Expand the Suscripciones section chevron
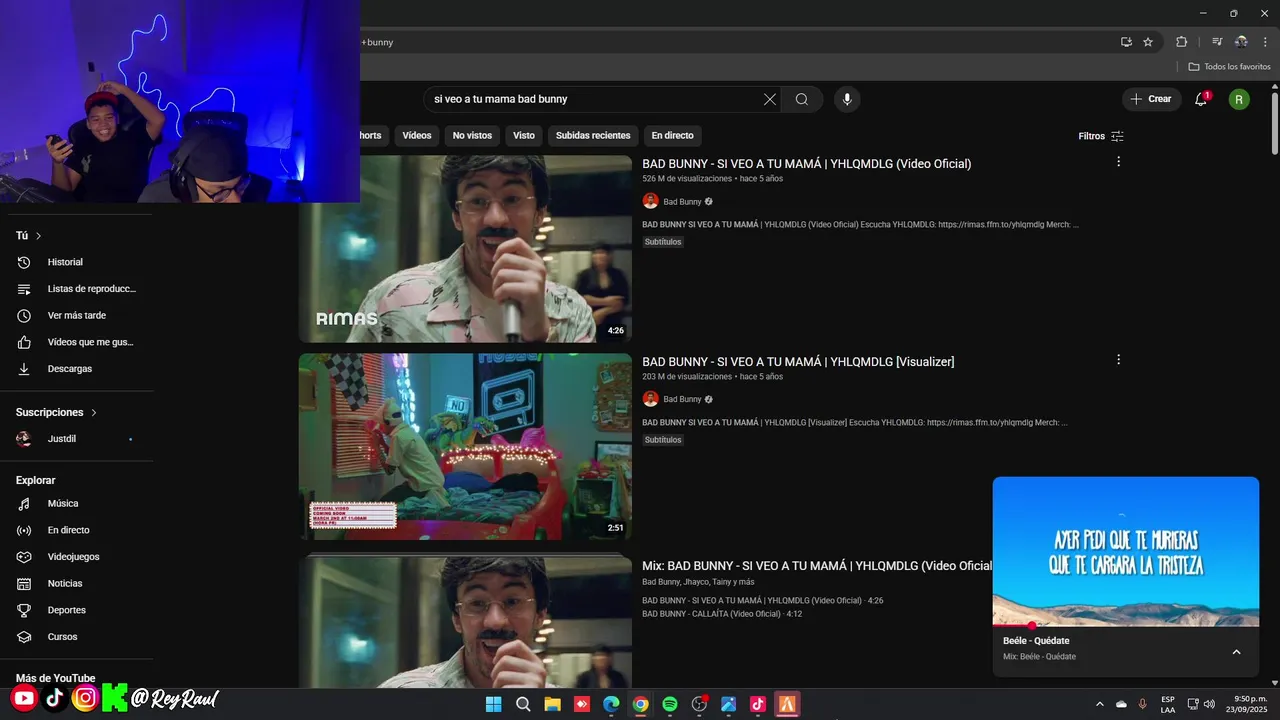 tap(94, 412)
